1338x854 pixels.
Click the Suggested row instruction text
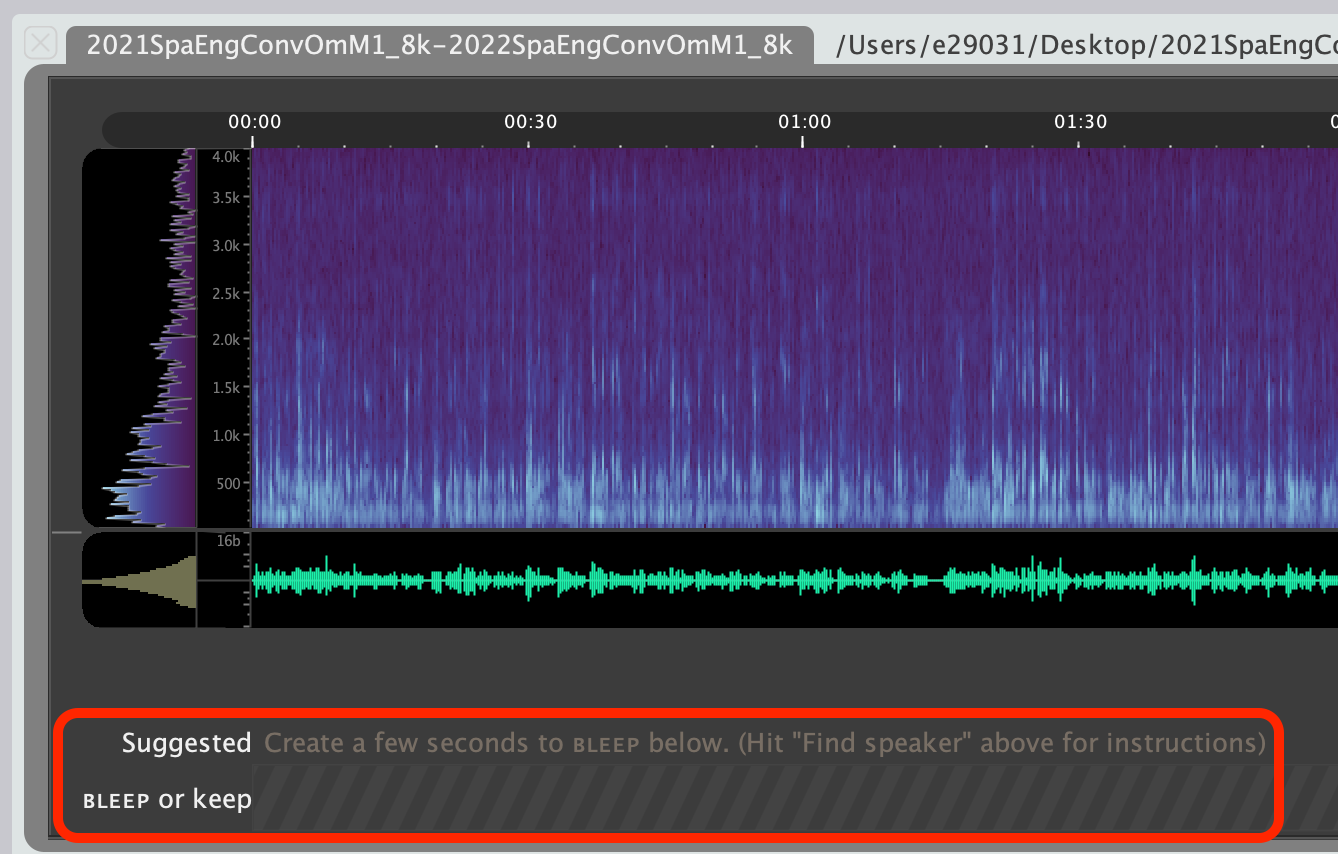coord(764,743)
